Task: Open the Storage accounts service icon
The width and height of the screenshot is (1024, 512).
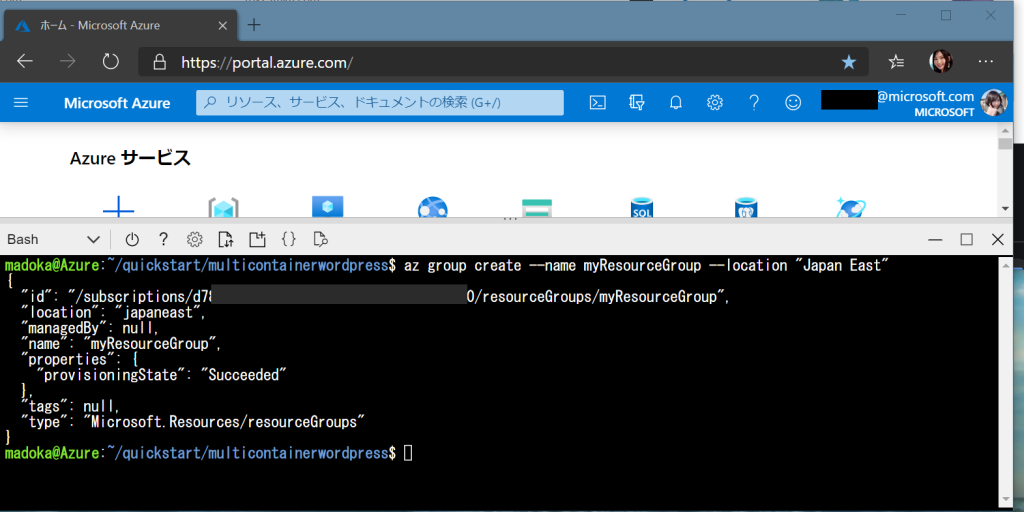Action: pyautogui.click(x=537, y=208)
